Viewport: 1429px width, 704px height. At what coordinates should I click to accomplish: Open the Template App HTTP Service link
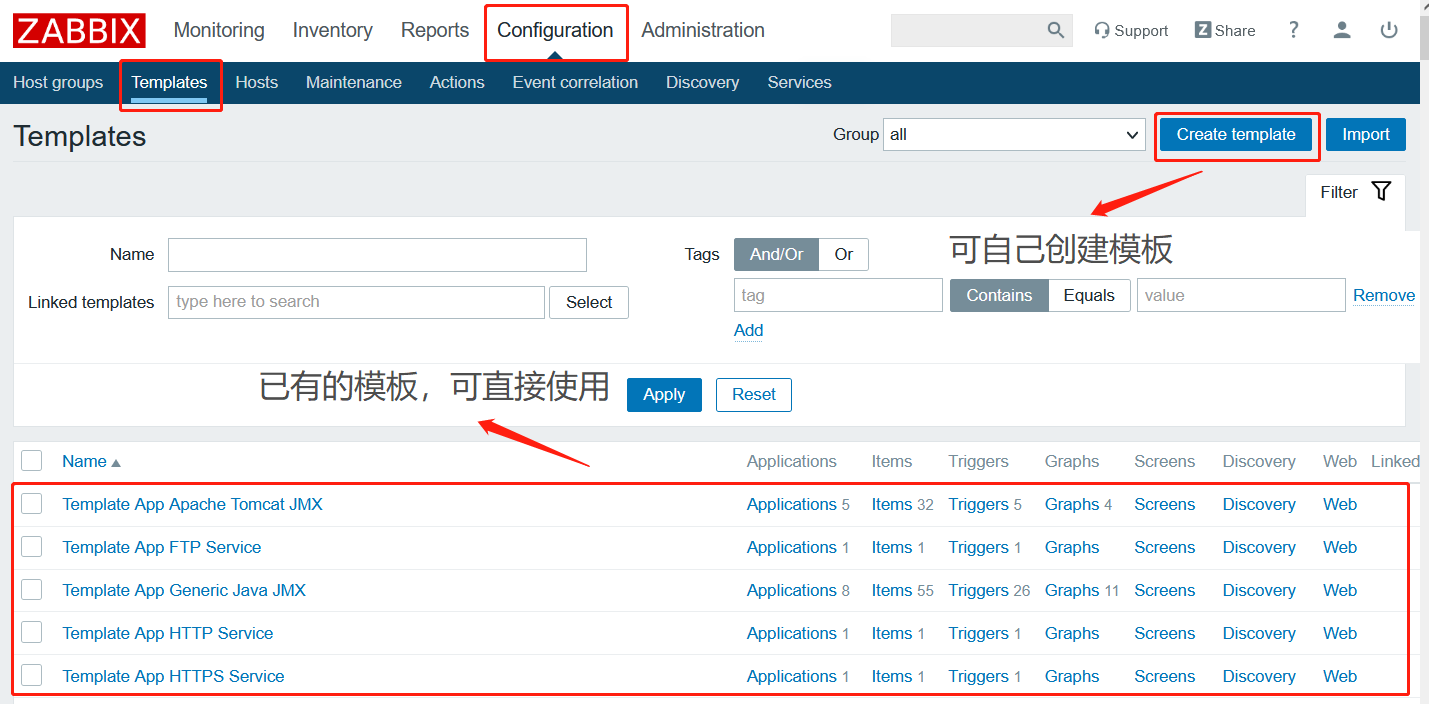pyautogui.click(x=168, y=633)
